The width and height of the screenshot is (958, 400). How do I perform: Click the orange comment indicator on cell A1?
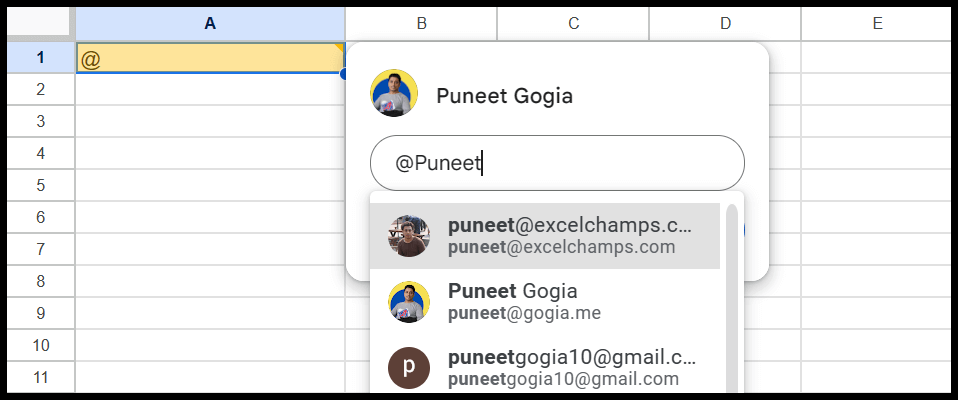tap(339, 47)
